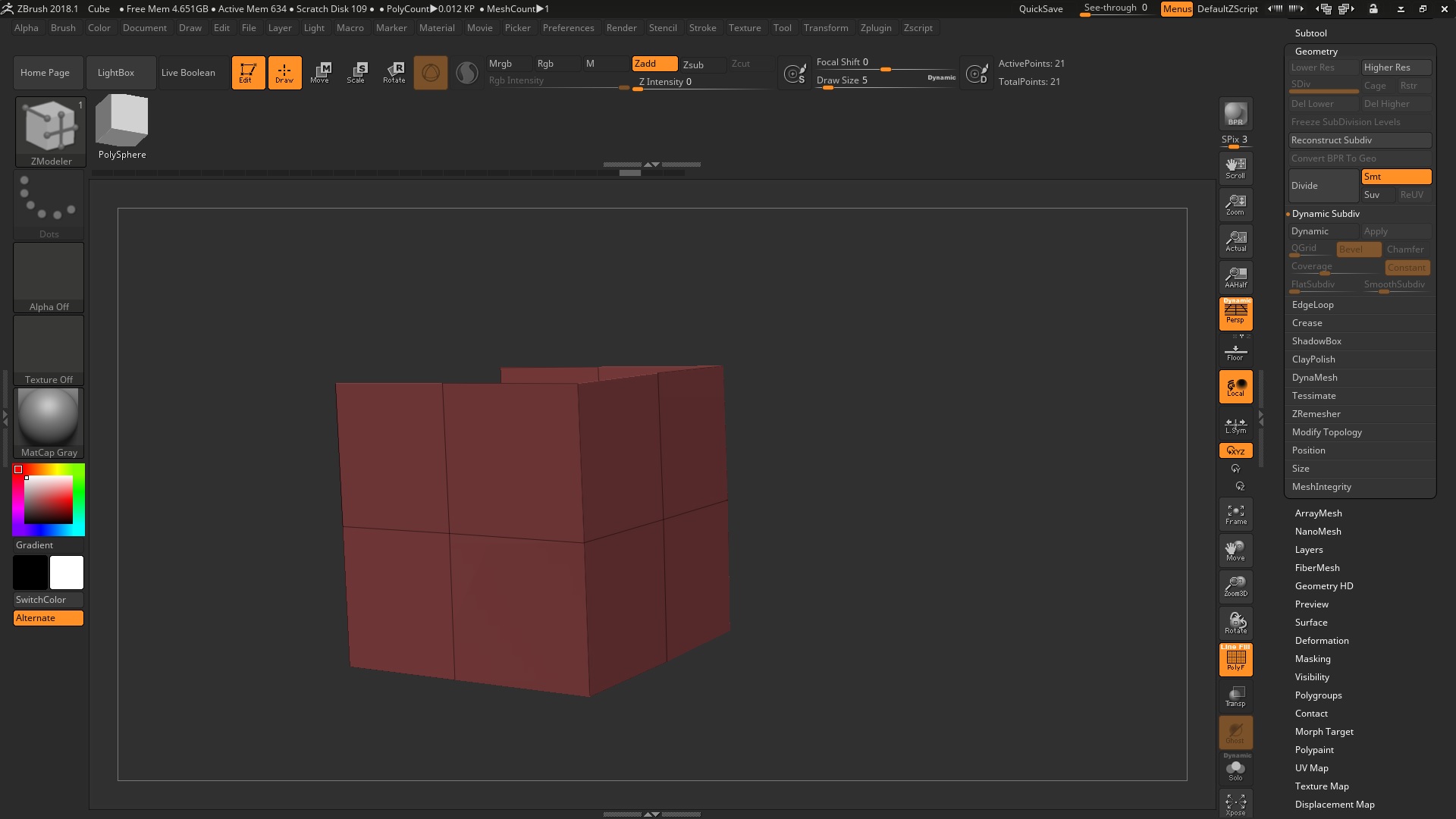Open the Stroke menu
The width and height of the screenshot is (1456, 819).
click(x=702, y=28)
